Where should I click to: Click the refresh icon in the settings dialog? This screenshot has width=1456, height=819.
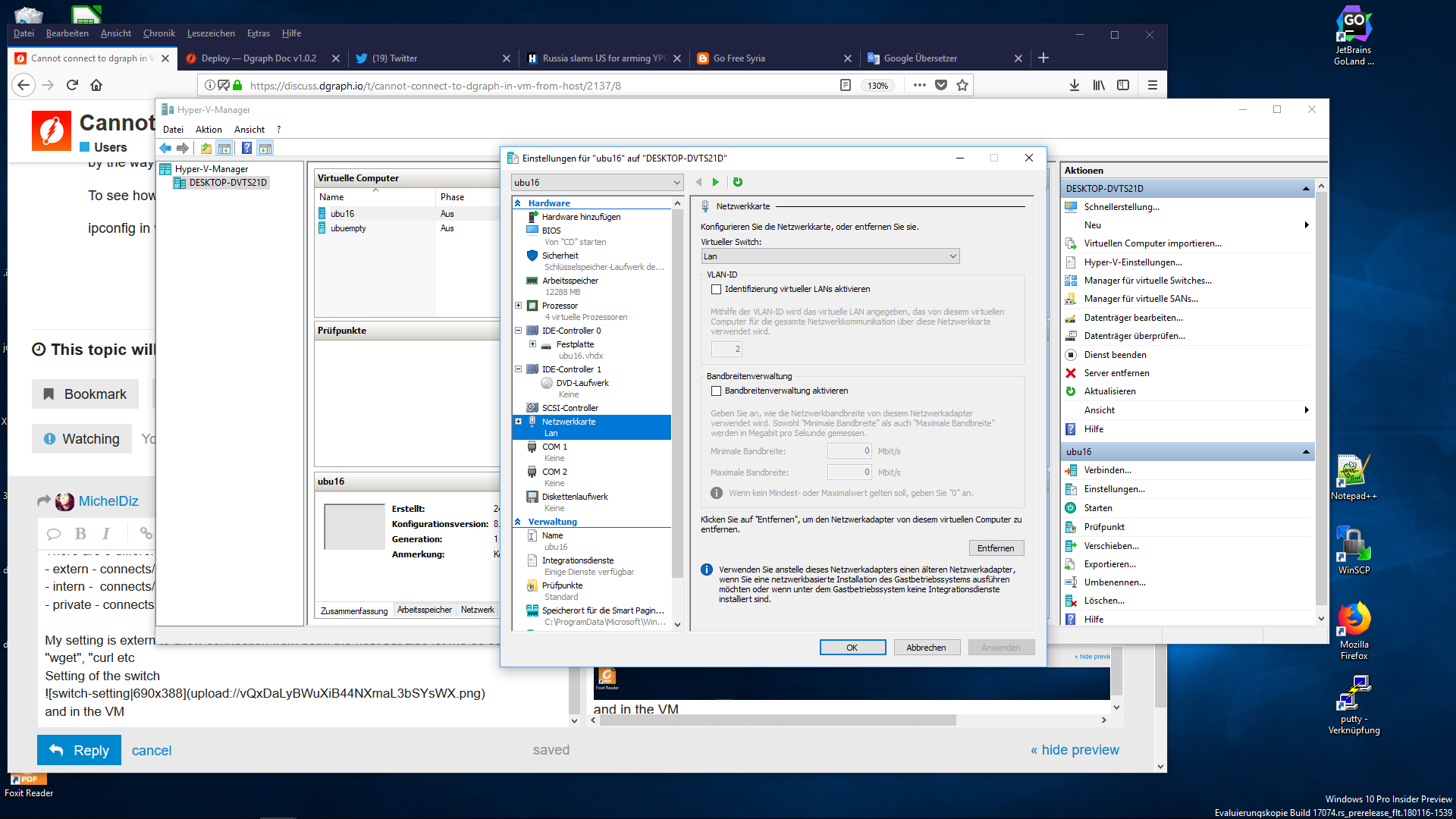(738, 182)
